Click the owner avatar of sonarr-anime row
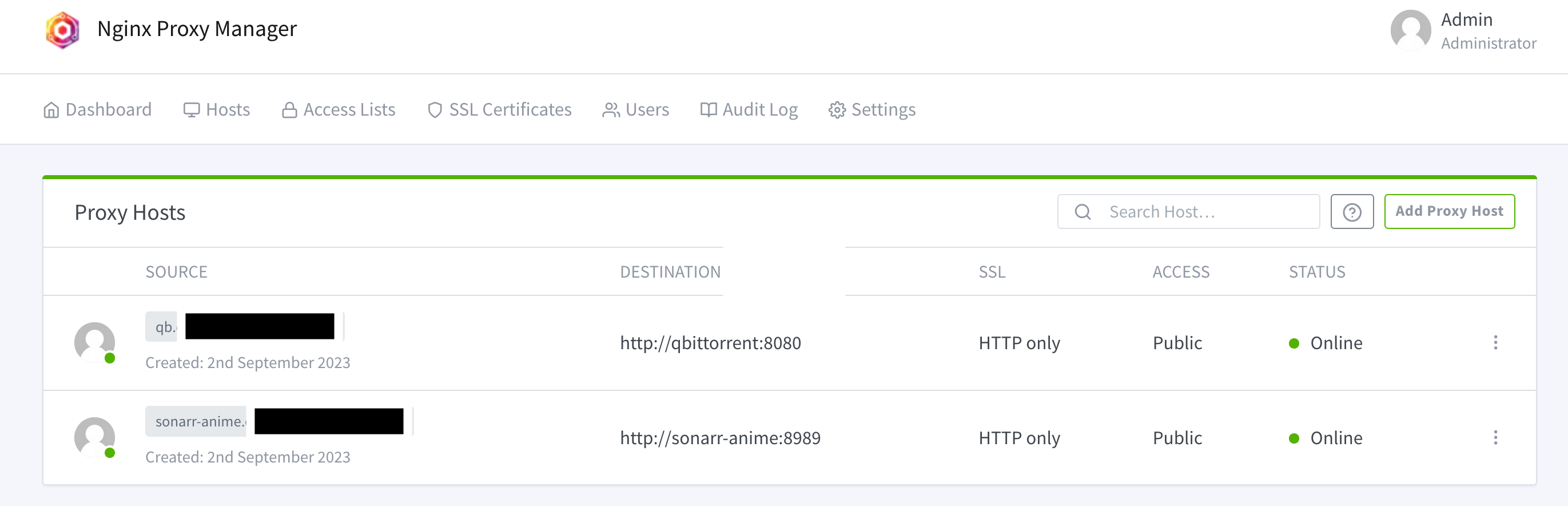This screenshot has height=506, width=1568. 95,438
